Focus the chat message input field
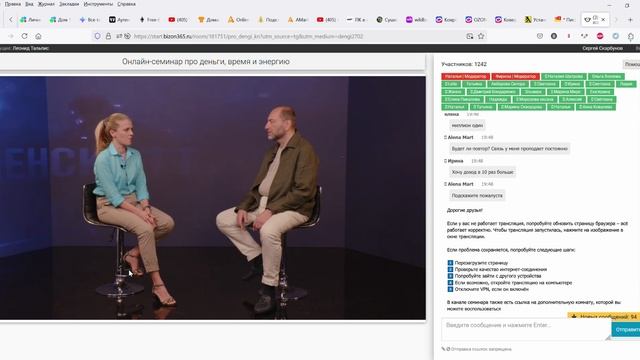The height and width of the screenshot is (360, 640). 526,329
